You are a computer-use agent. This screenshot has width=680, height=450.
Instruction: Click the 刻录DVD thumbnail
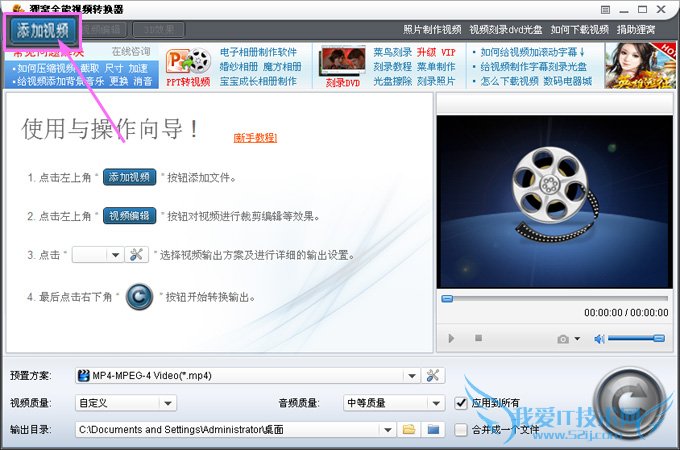(343, 67)
